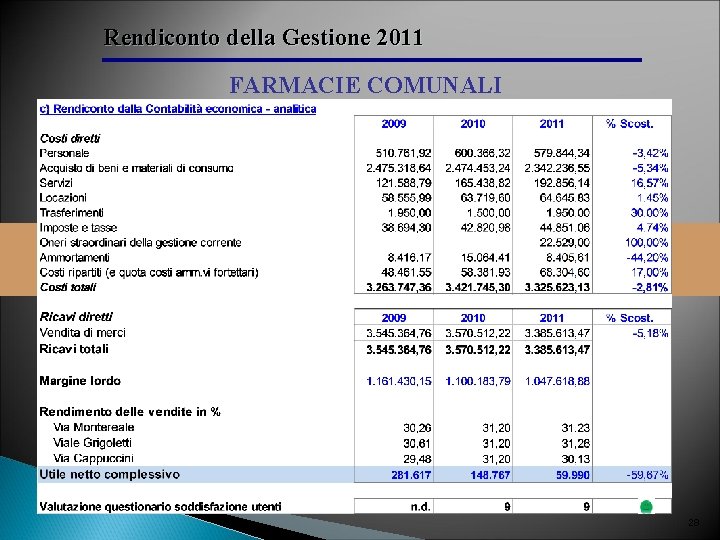Click 'Oneri straordinari della gestione corrente' label
The width and height of the screenshot is (720, 540).
(140, 242)
